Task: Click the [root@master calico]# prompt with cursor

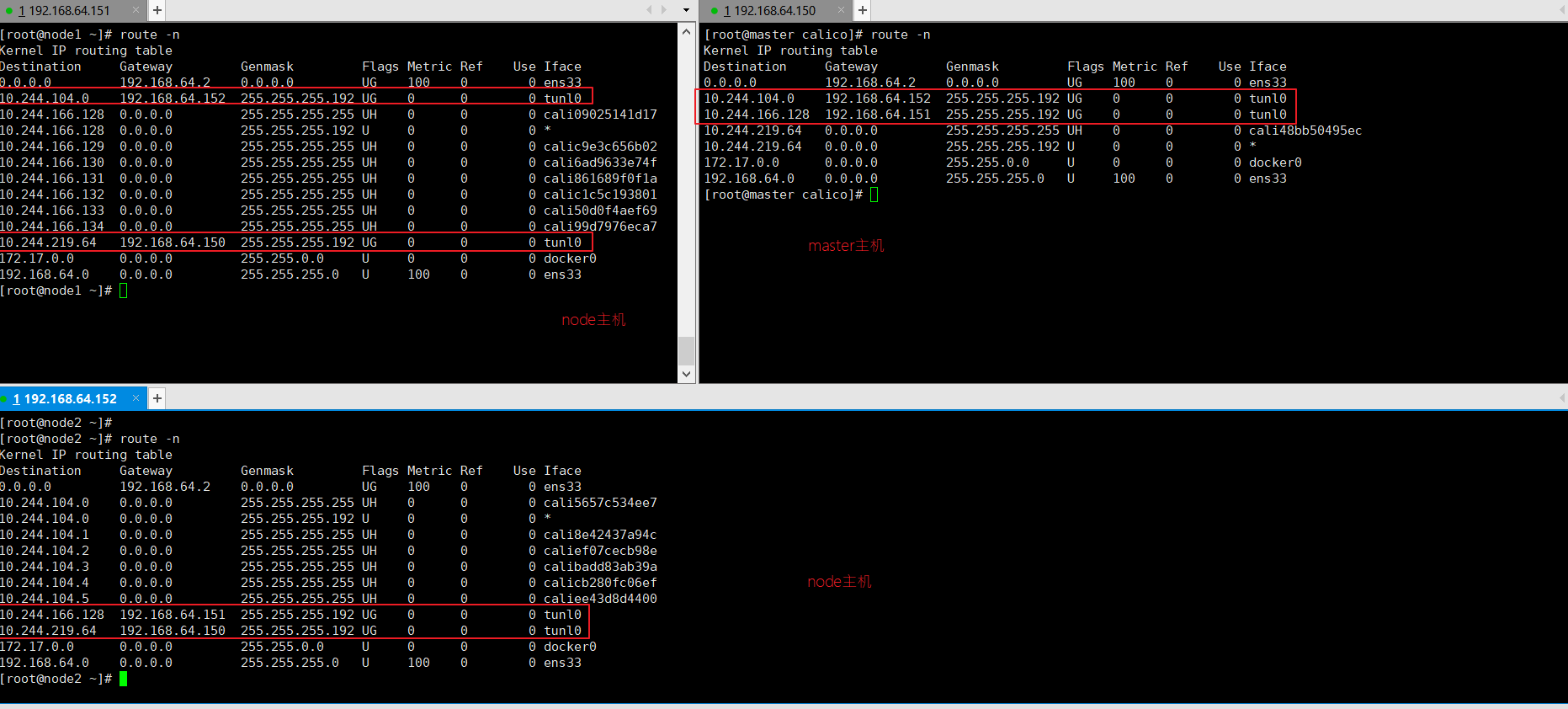Action: (x=790, y=195)
